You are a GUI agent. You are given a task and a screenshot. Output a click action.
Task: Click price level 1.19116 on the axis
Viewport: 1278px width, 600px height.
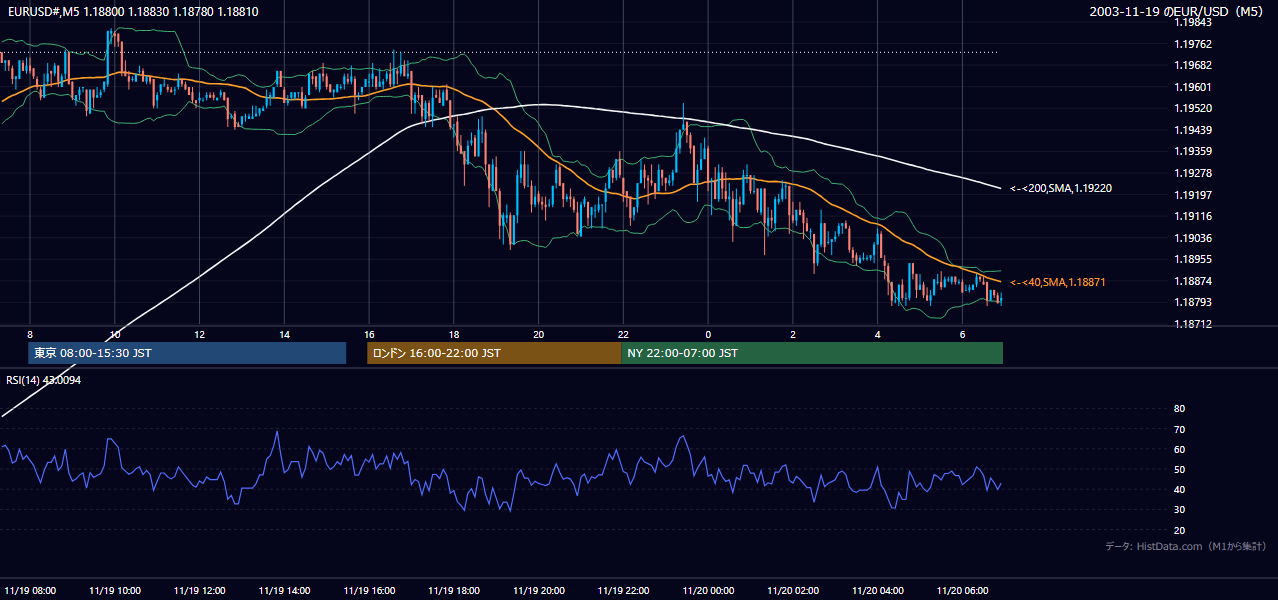point(1192,216)
